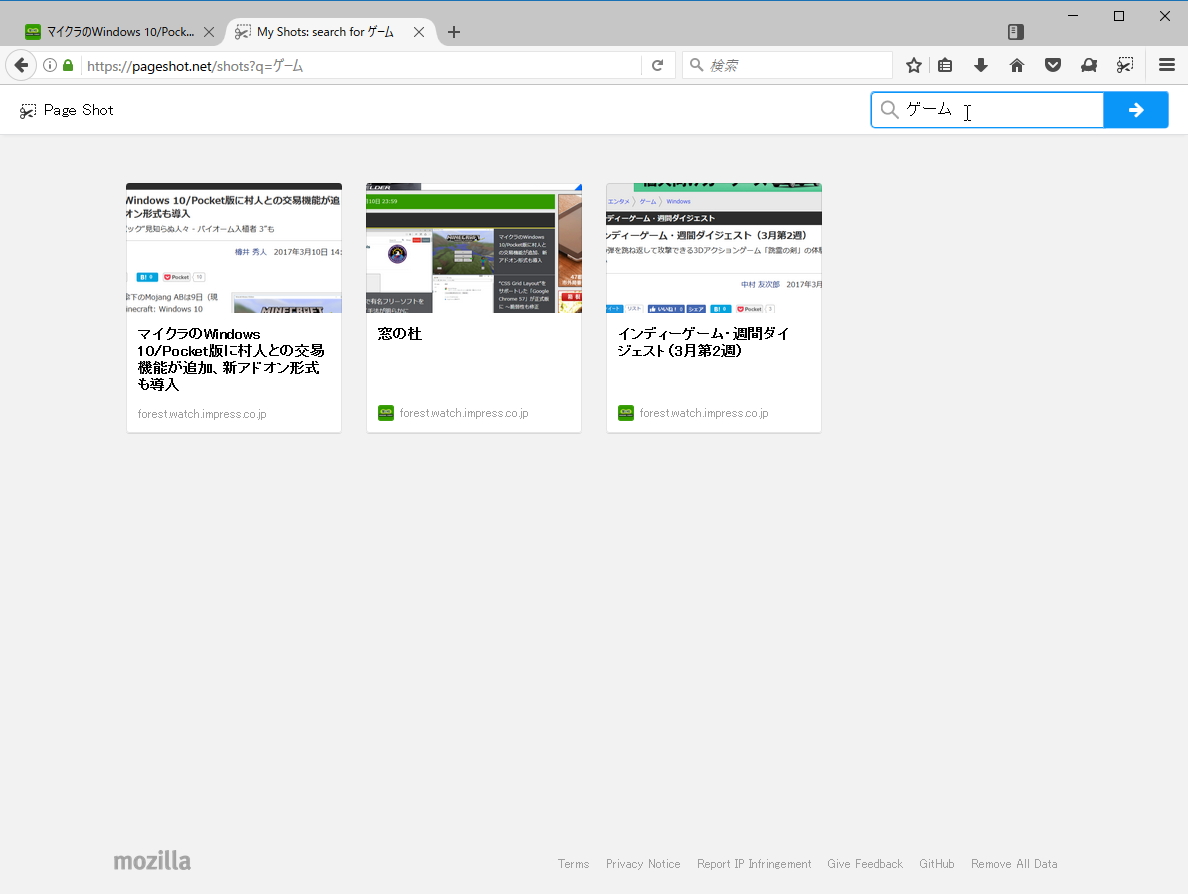
Task: Click forest.watch.impress.co.jp under 窓の杜 card
Action: click(x=464, y=413)
